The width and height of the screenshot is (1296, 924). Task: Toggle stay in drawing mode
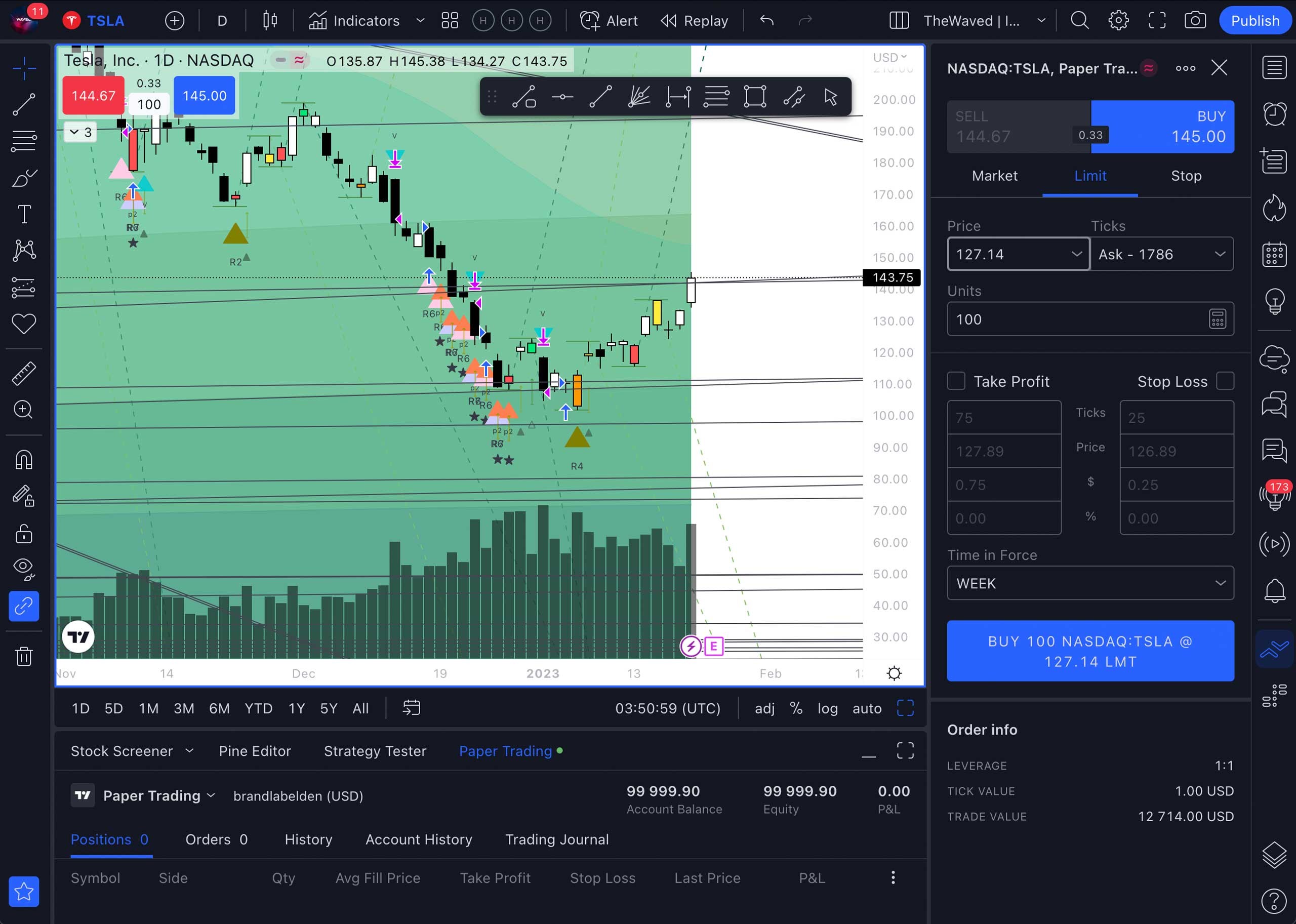(24, 496)
